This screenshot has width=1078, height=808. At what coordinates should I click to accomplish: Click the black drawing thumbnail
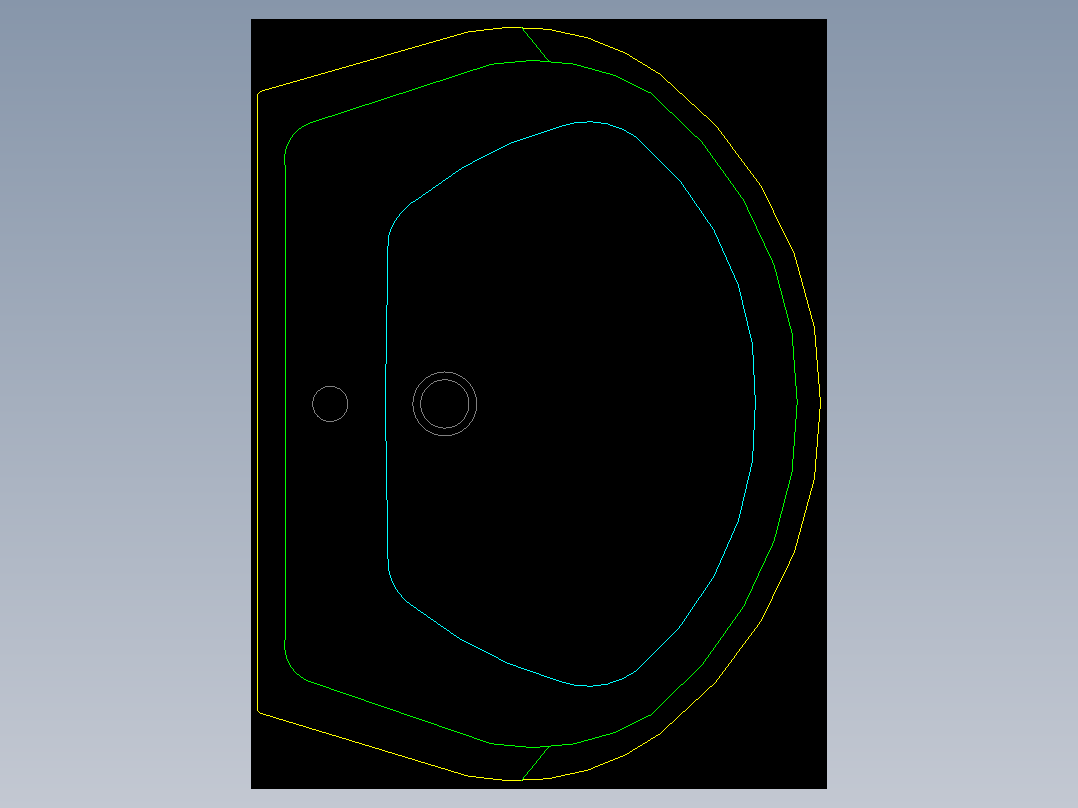[539, 404]
